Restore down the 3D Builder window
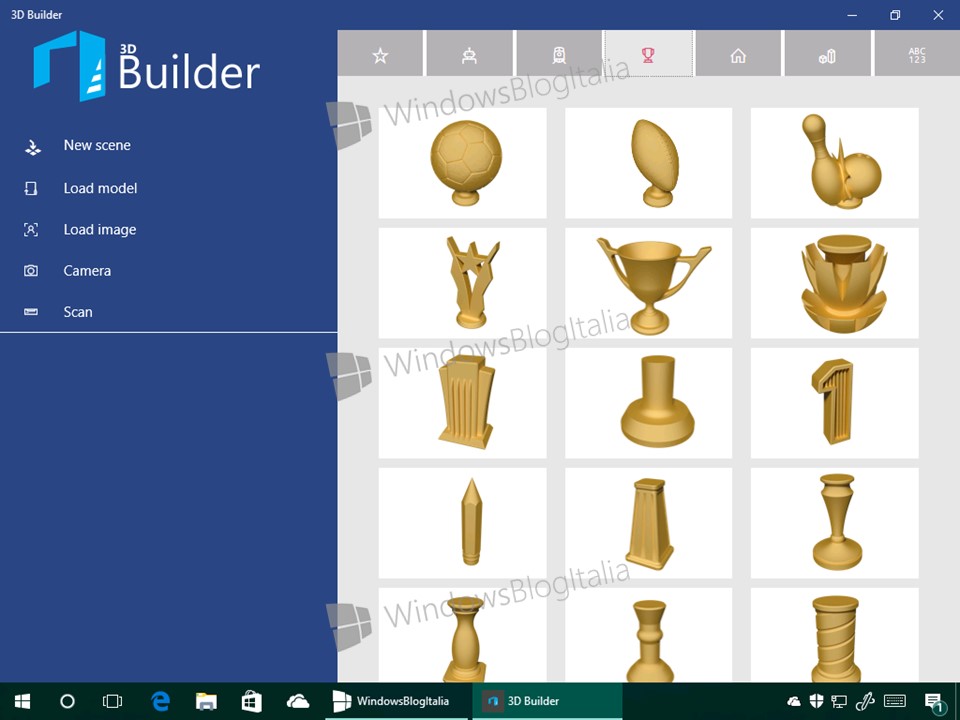This screenshot has height=720, width=960. 895,15
